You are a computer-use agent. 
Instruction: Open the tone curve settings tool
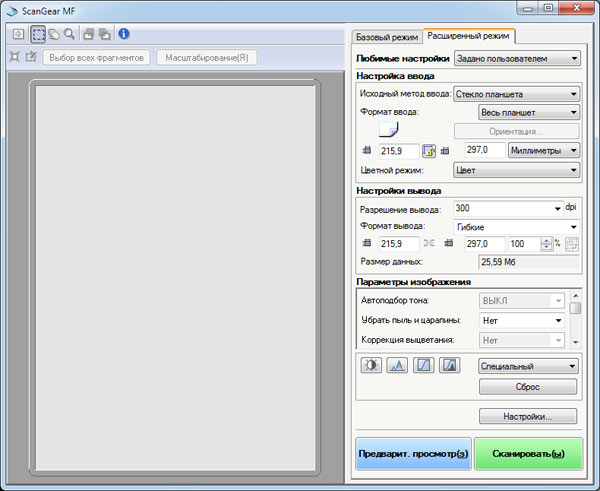424,365
